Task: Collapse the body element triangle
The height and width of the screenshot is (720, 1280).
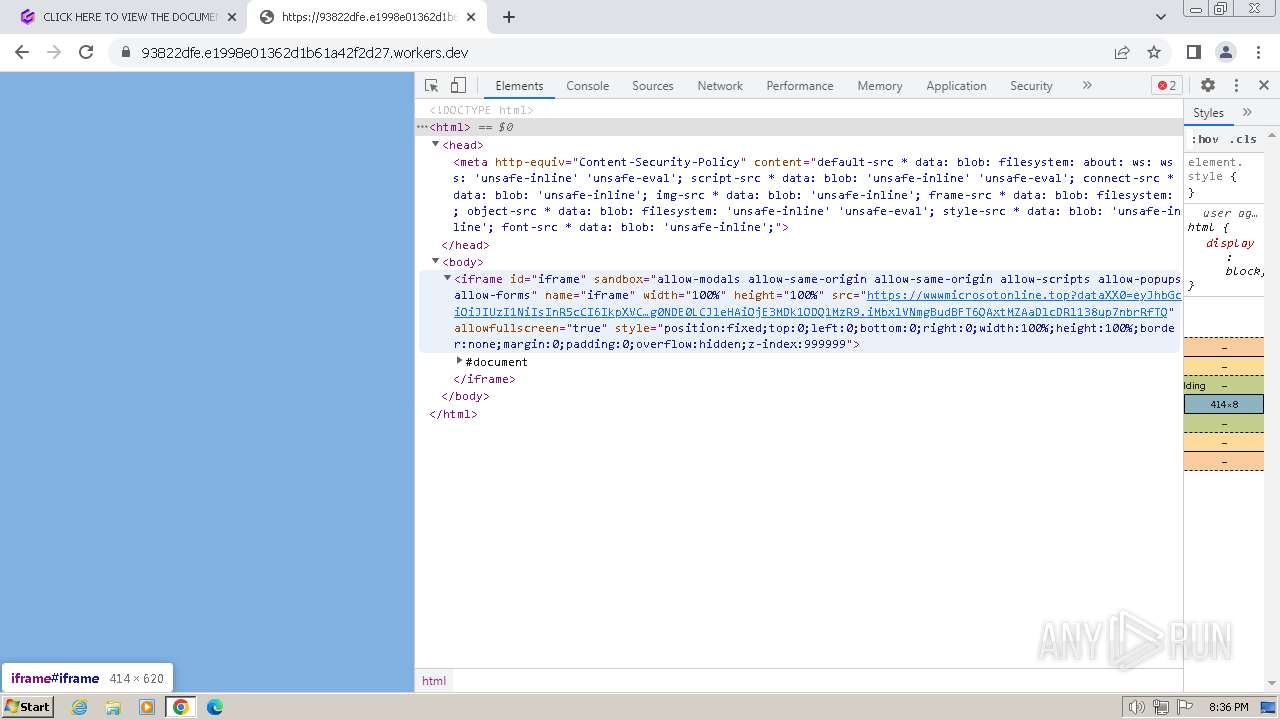Action: point(436,261)
